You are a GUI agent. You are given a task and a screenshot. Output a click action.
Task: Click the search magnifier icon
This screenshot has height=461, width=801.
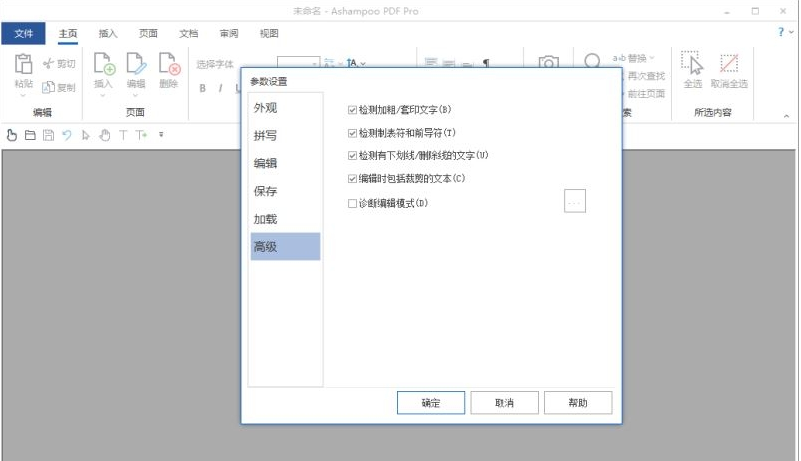pyautogui.click(x=592, y=61)
